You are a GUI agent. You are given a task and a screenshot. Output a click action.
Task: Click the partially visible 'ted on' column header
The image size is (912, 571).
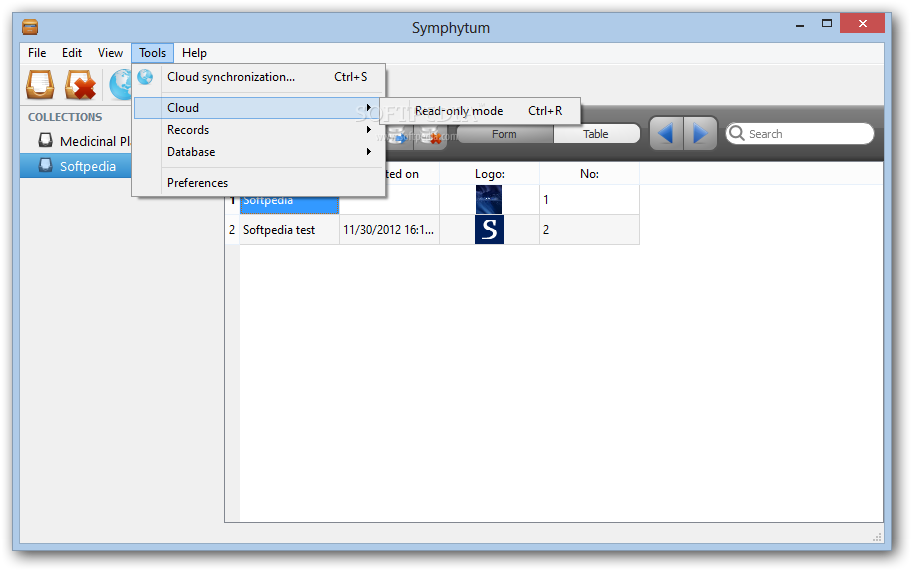click(411, 174)
